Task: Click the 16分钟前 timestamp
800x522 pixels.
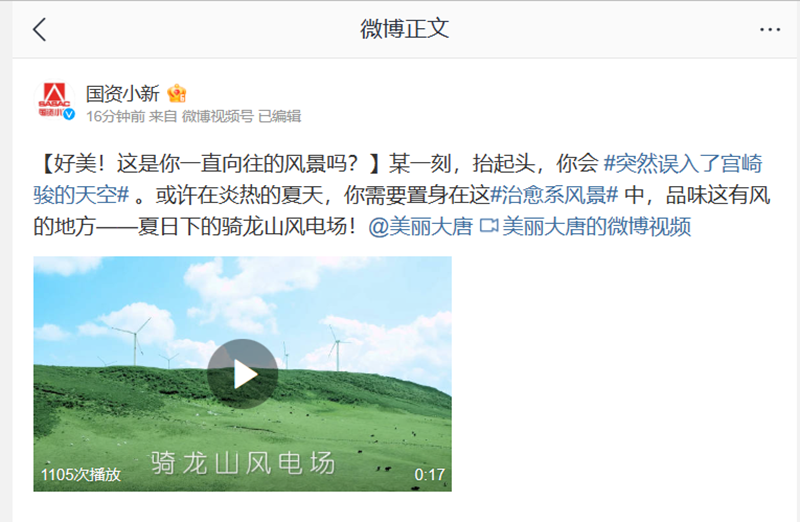Action: [x=116, y=116]
